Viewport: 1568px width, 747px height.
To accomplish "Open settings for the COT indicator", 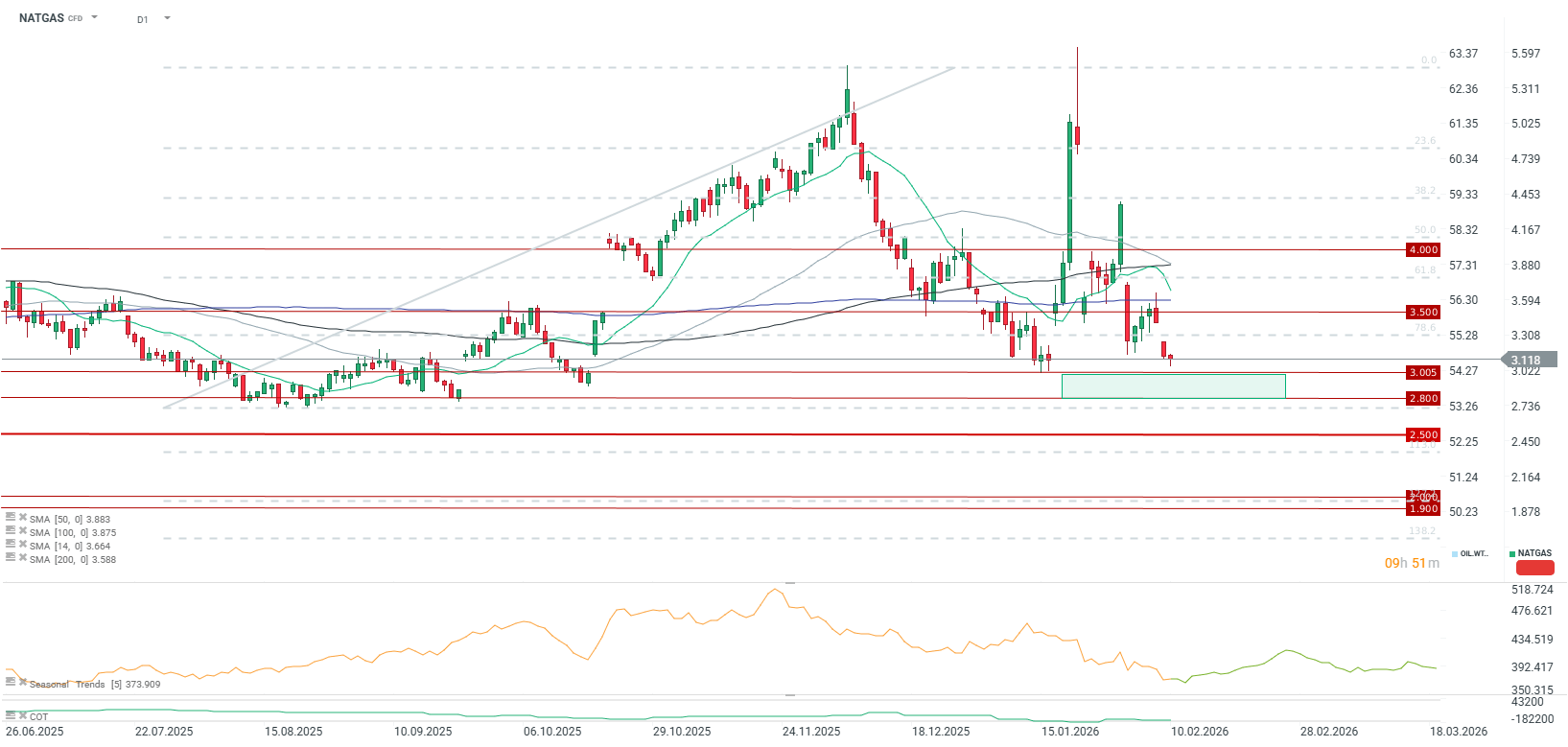I will (11, 715).
